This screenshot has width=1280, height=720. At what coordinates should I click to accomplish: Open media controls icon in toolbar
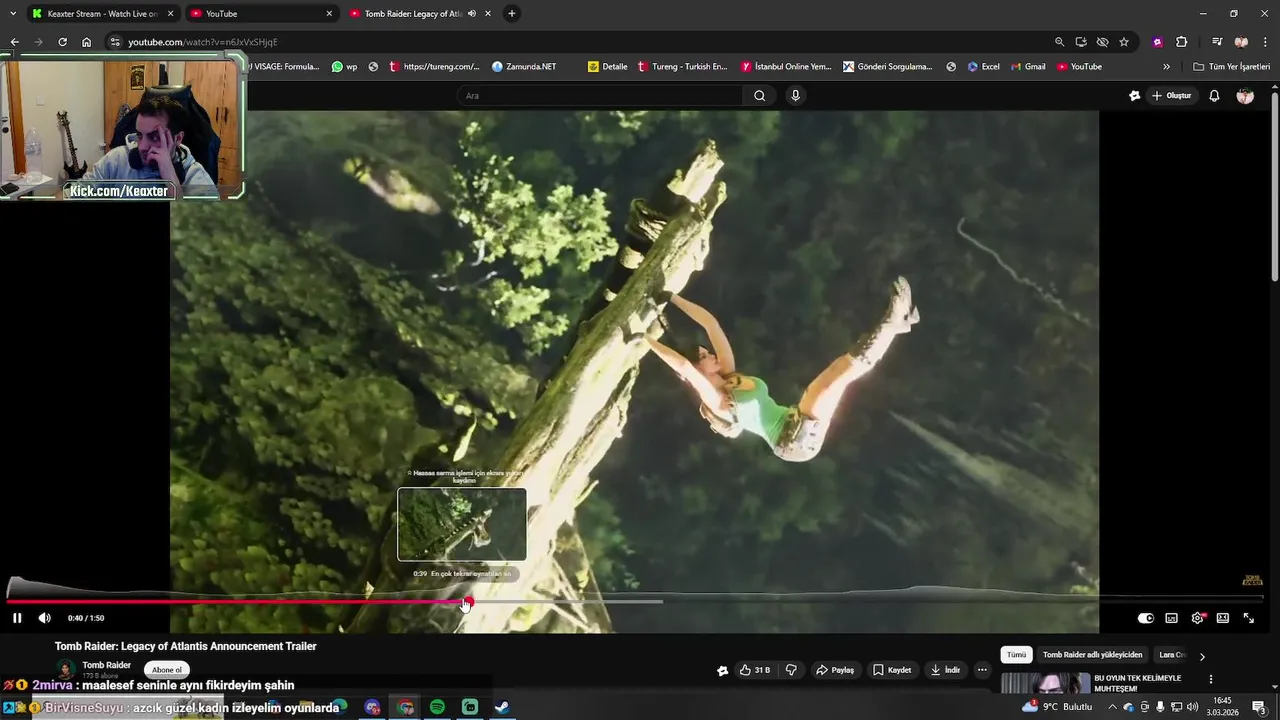[1217, 42]
